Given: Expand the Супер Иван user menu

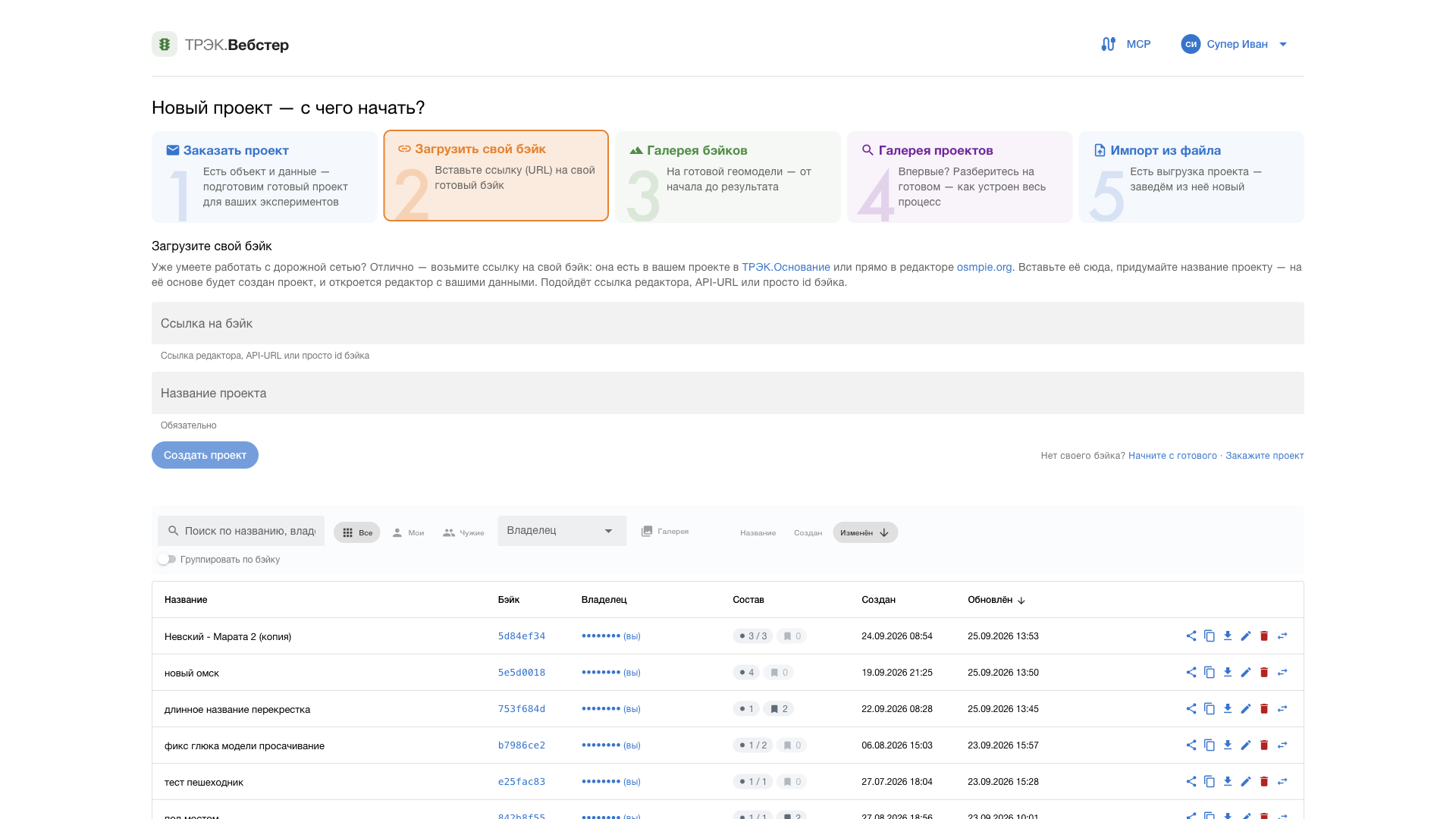Looking at the screenshot, I should (1234, 44).
